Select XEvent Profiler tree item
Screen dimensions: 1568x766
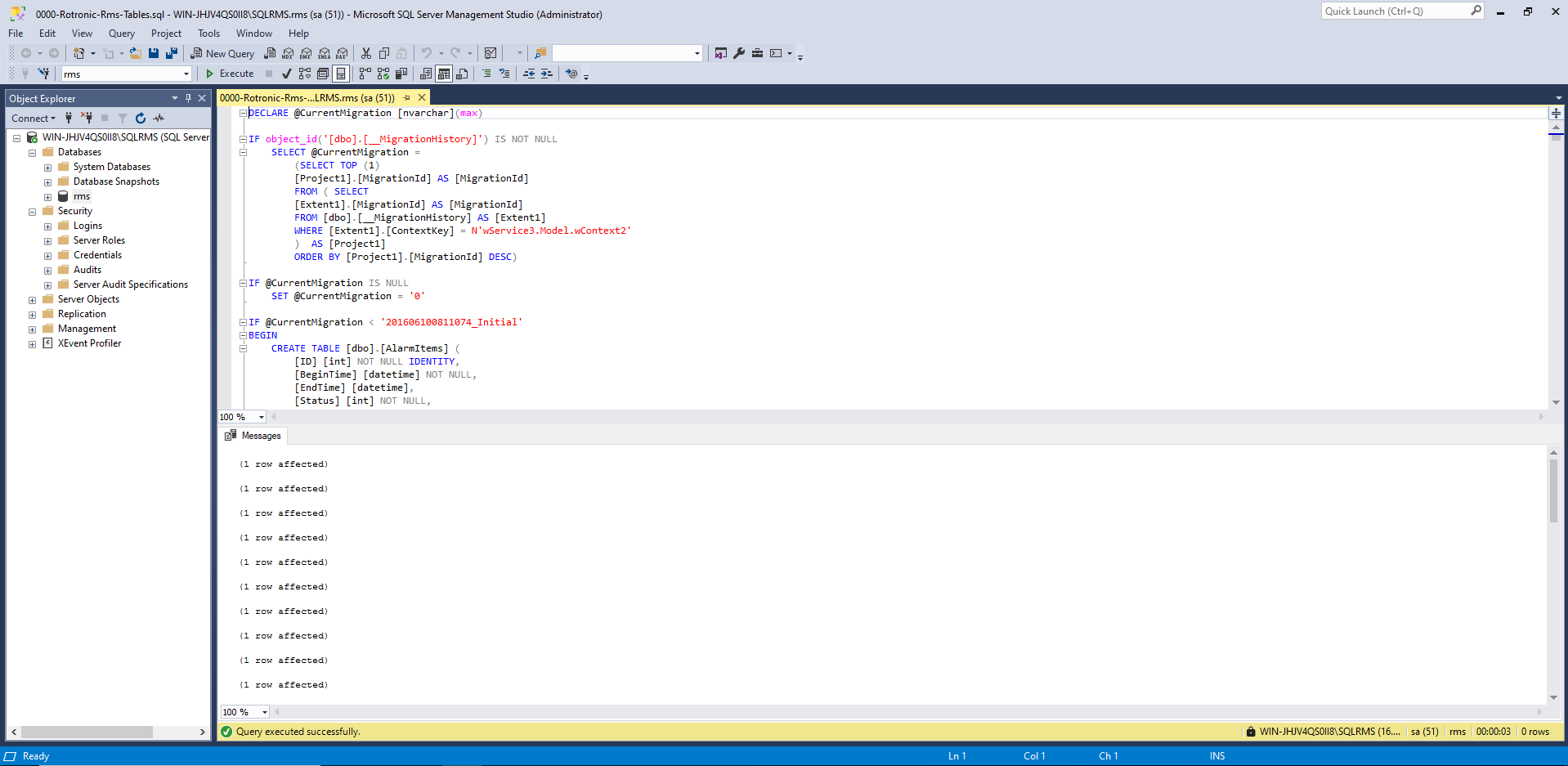(89, 343)
